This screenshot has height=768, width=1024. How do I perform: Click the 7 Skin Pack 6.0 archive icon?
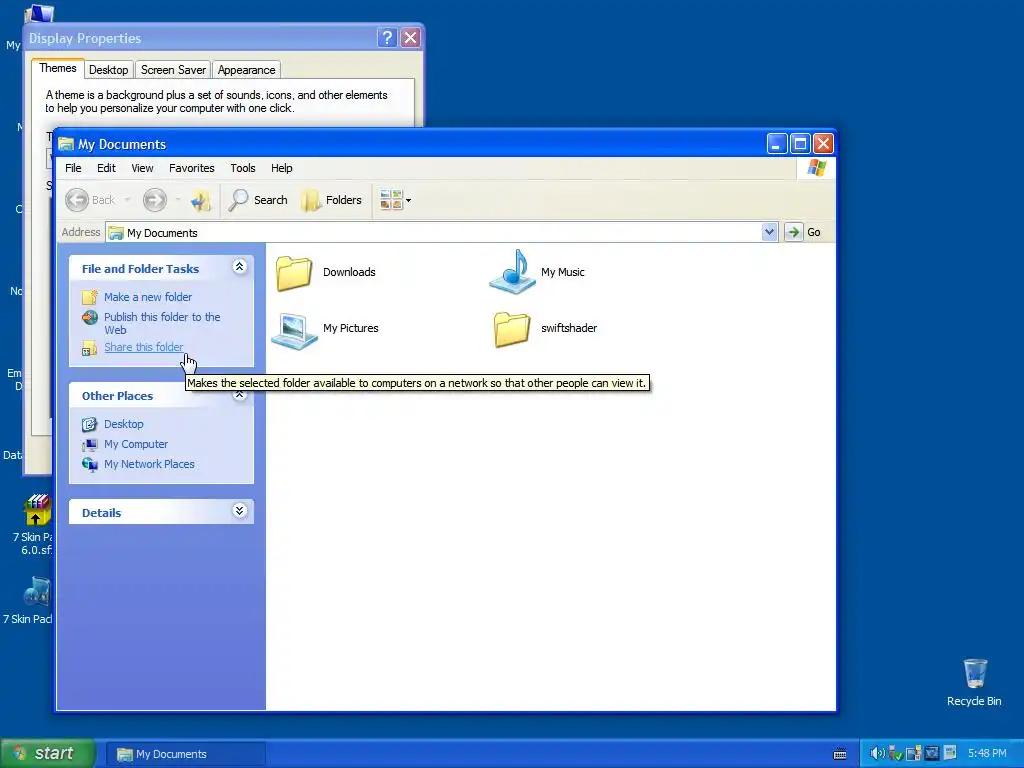coord(37,510)
